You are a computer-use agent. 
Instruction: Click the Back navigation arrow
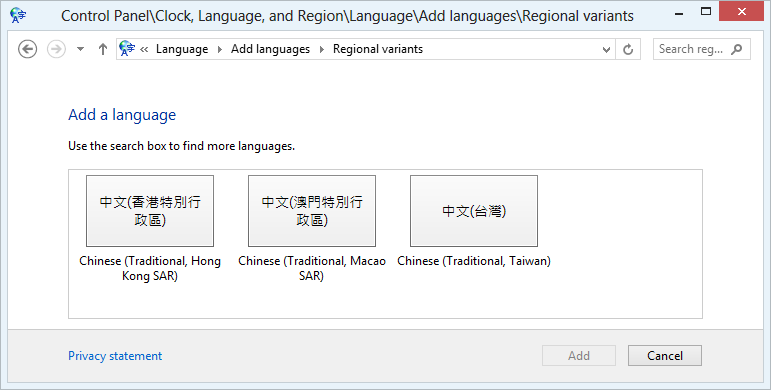(28, 49)
